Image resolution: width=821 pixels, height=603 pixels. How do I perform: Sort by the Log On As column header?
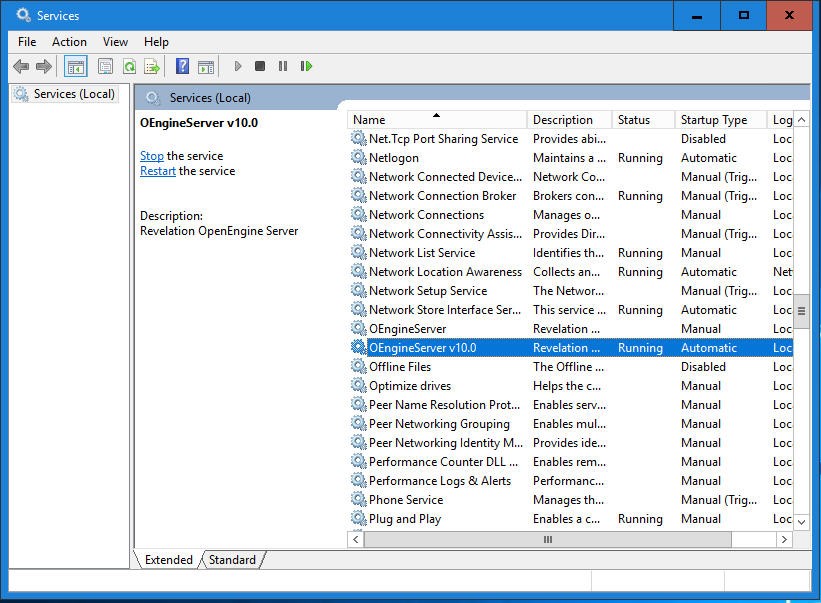pos(781,120)
